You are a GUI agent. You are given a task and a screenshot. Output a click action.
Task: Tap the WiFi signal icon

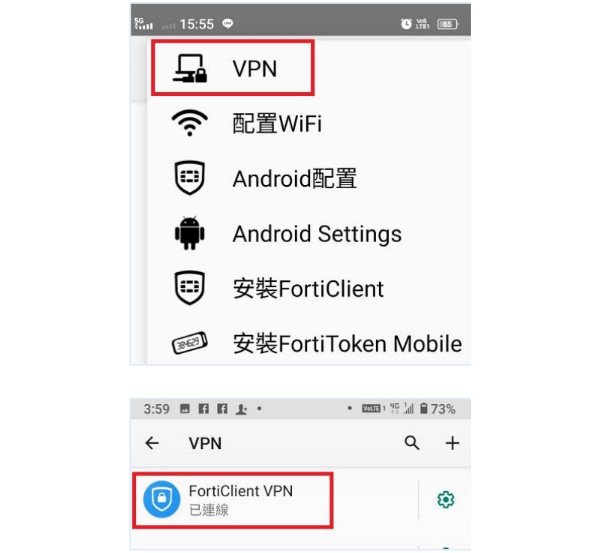click(190, 123)
